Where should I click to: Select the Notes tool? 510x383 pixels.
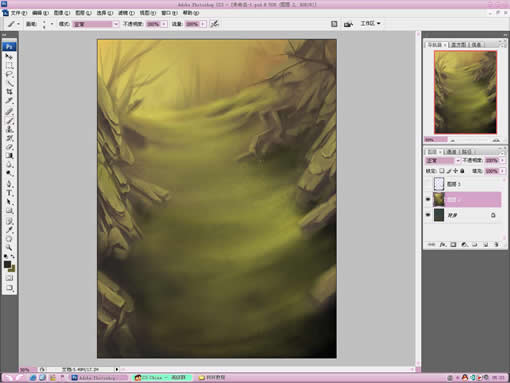point(9,221)
